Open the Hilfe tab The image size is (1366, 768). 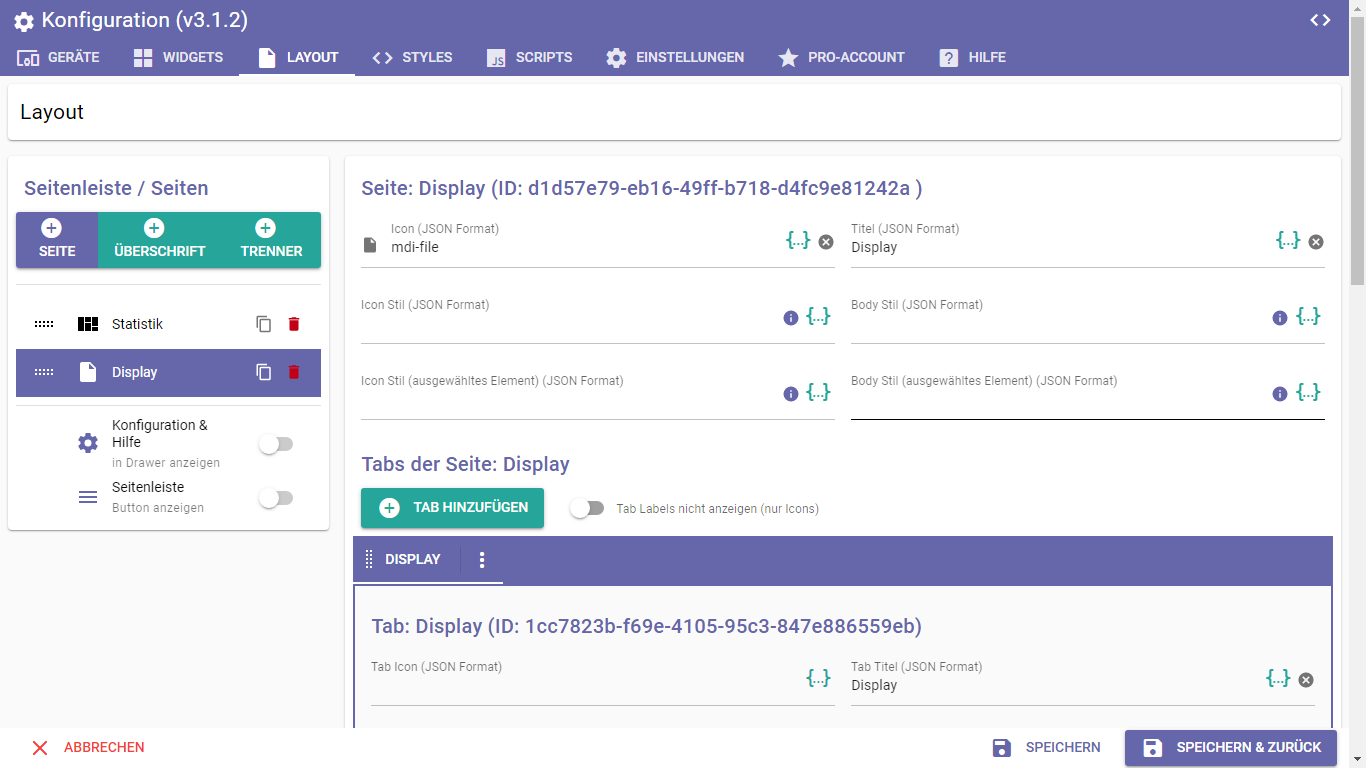(x=972, y=57)
